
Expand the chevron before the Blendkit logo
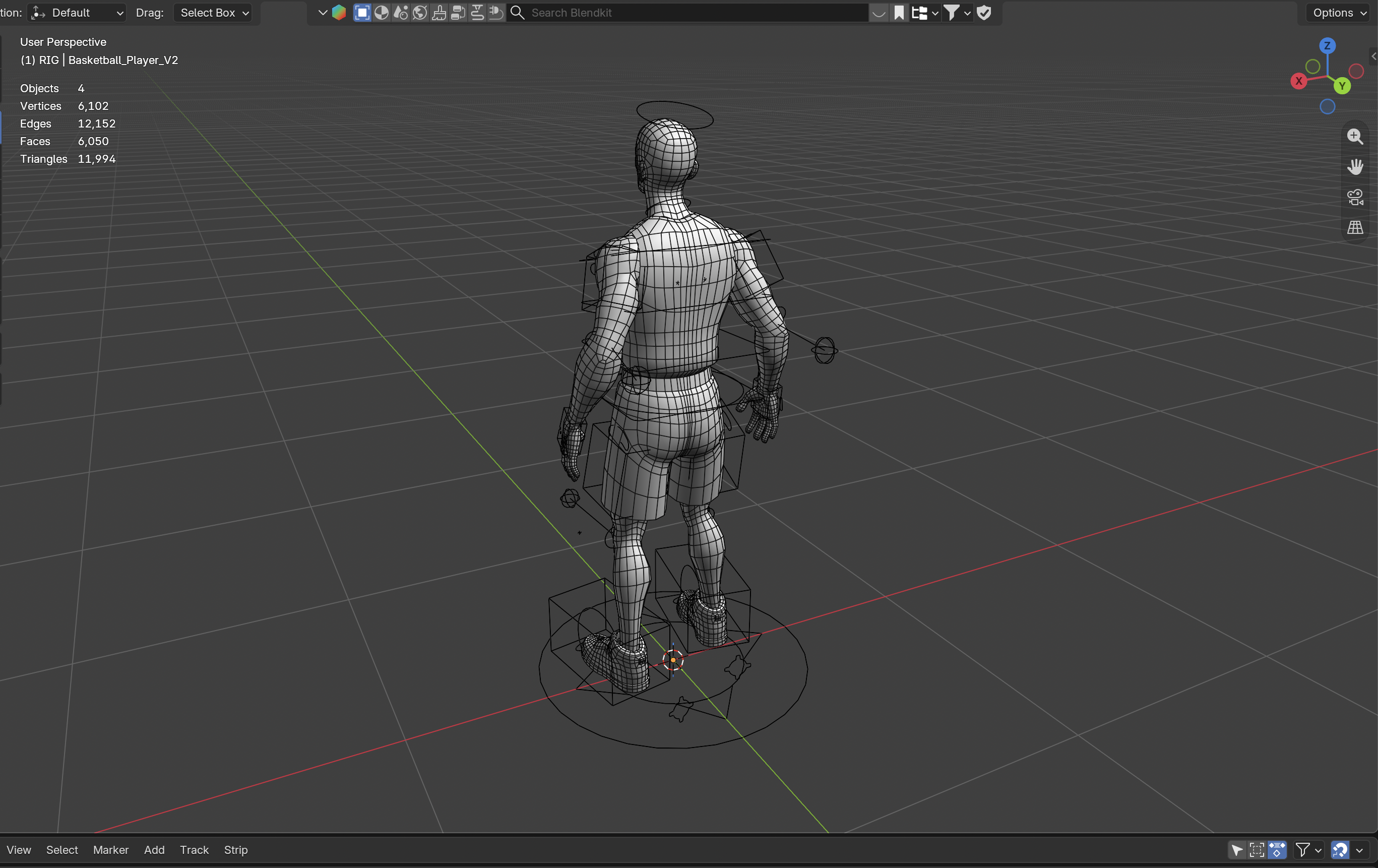[x=322, y=13]
